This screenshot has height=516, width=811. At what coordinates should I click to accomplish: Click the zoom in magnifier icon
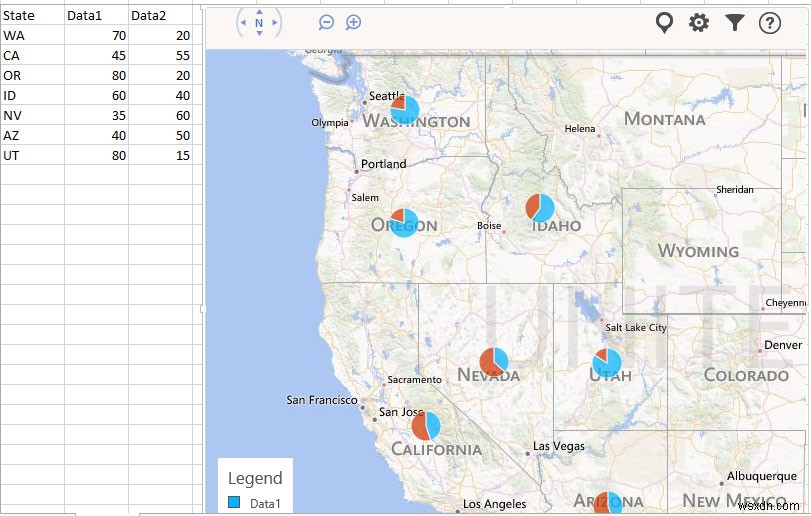click(353, 22)
